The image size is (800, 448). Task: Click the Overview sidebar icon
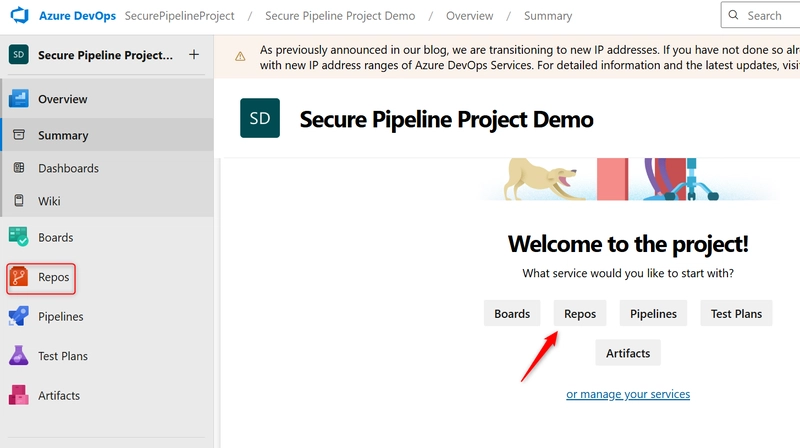18,98
